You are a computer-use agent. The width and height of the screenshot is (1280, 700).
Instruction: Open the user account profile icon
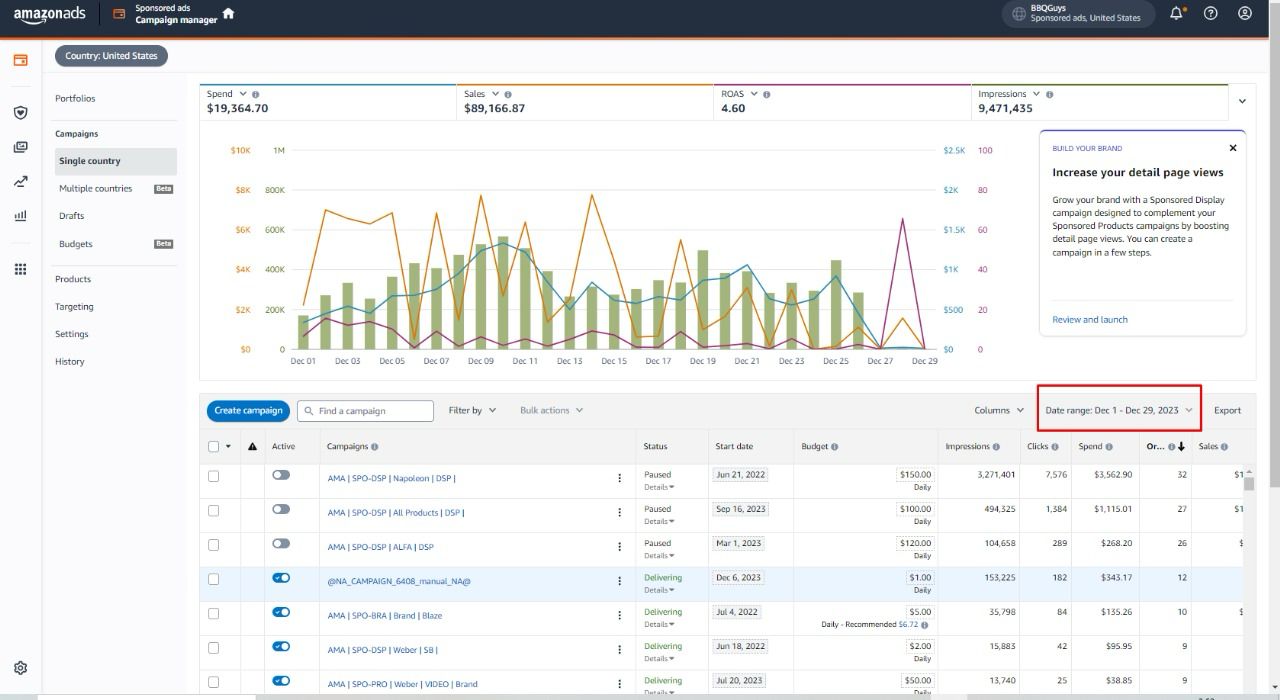click(1245, 14)
